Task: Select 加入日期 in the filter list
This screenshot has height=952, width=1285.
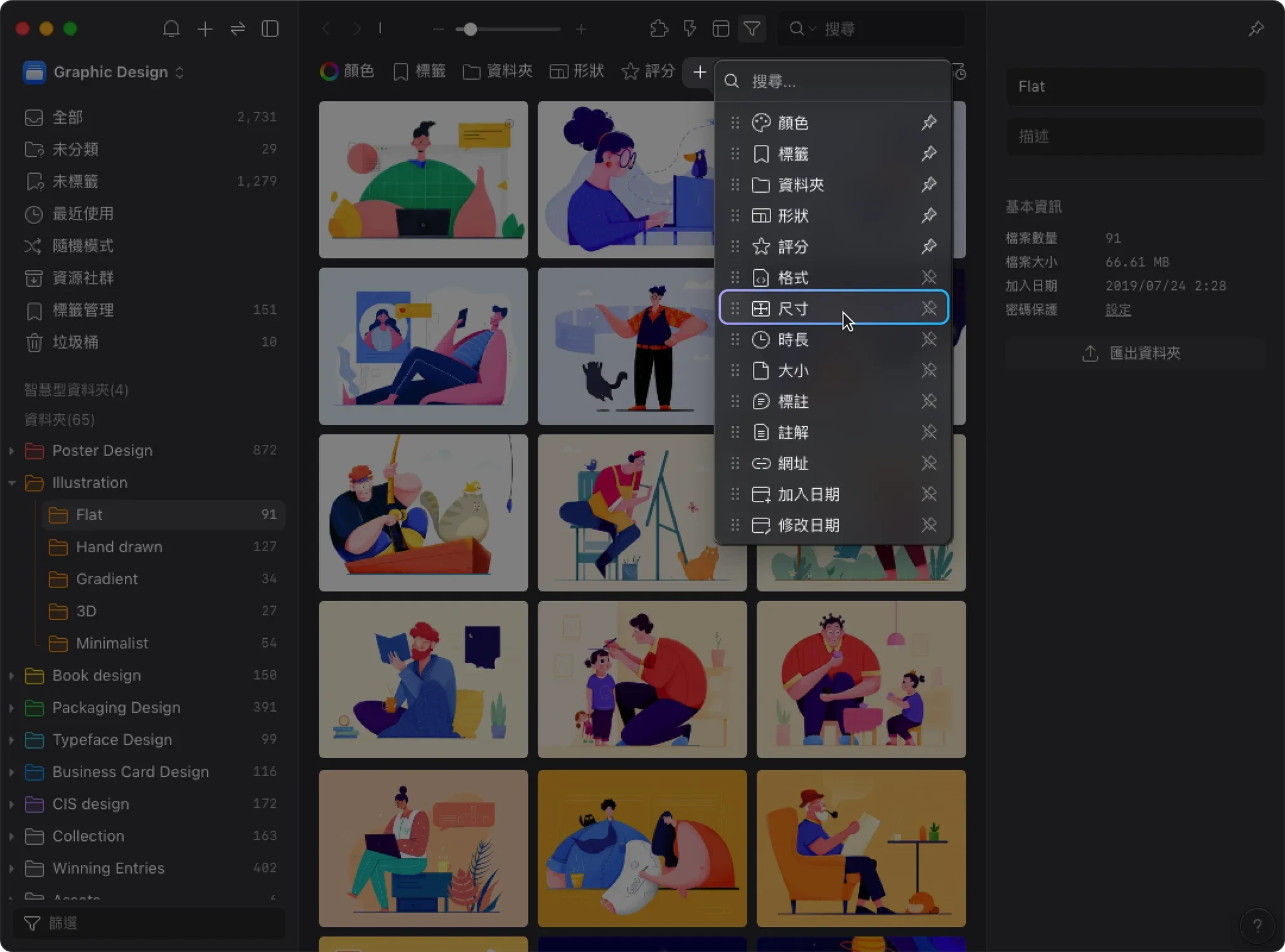Action: click(x=833, y=495)
